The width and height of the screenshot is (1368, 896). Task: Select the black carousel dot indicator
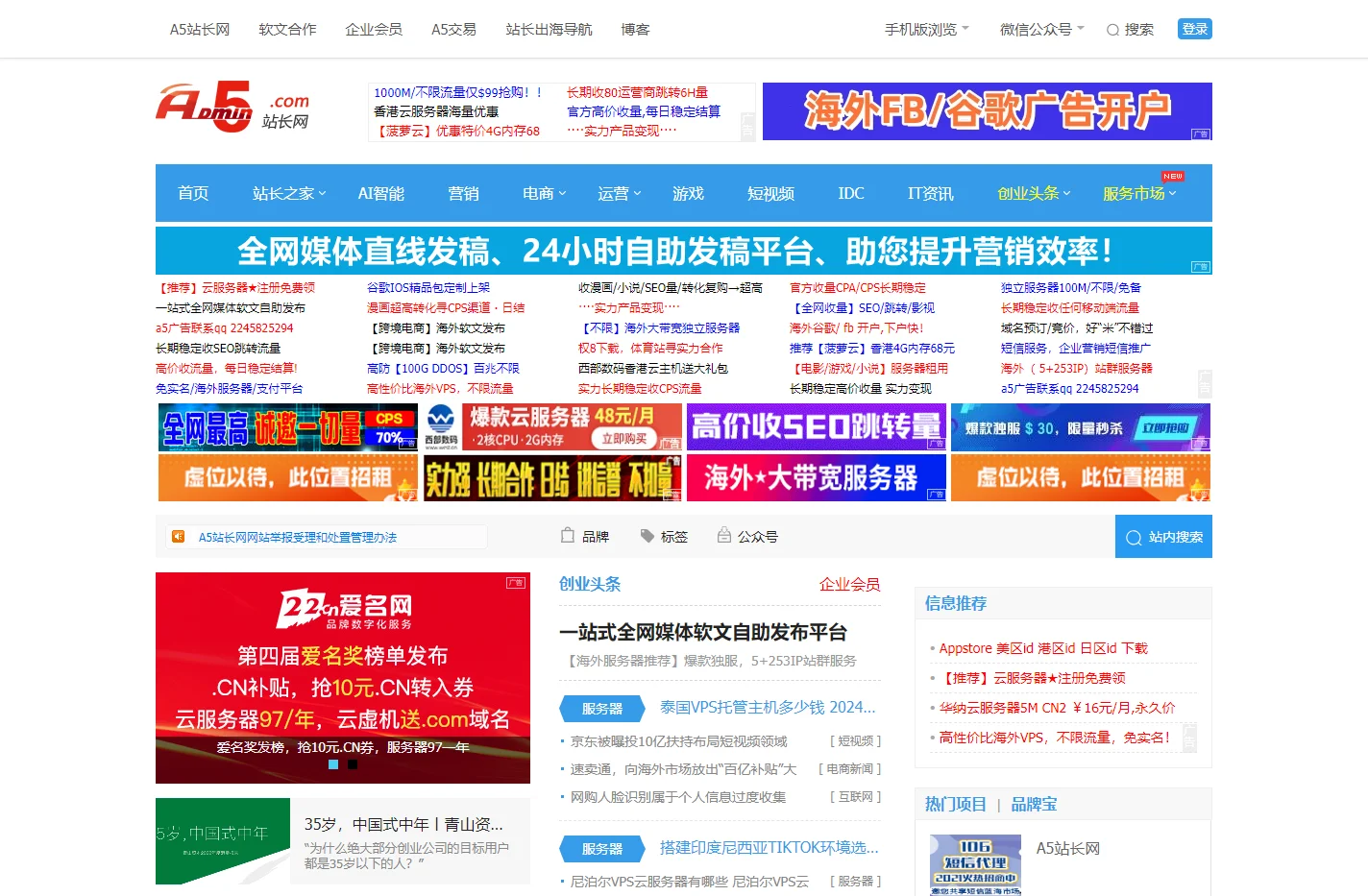(x=353, y=764)
